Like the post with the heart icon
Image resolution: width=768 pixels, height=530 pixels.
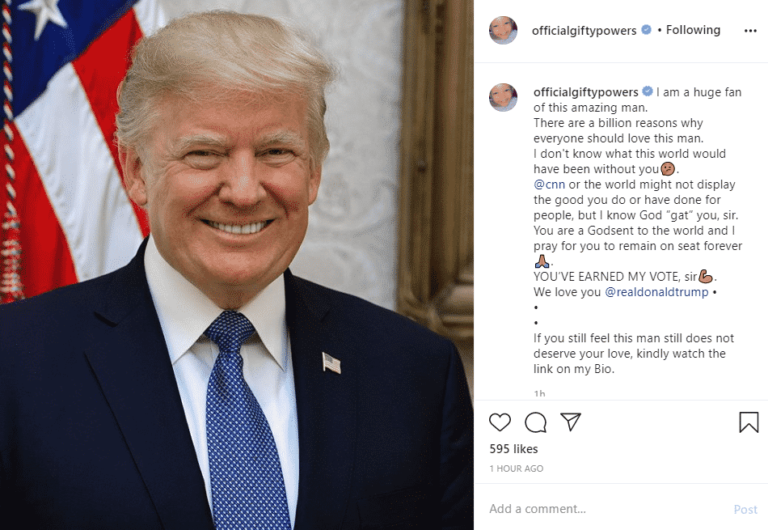coord(500,422)
